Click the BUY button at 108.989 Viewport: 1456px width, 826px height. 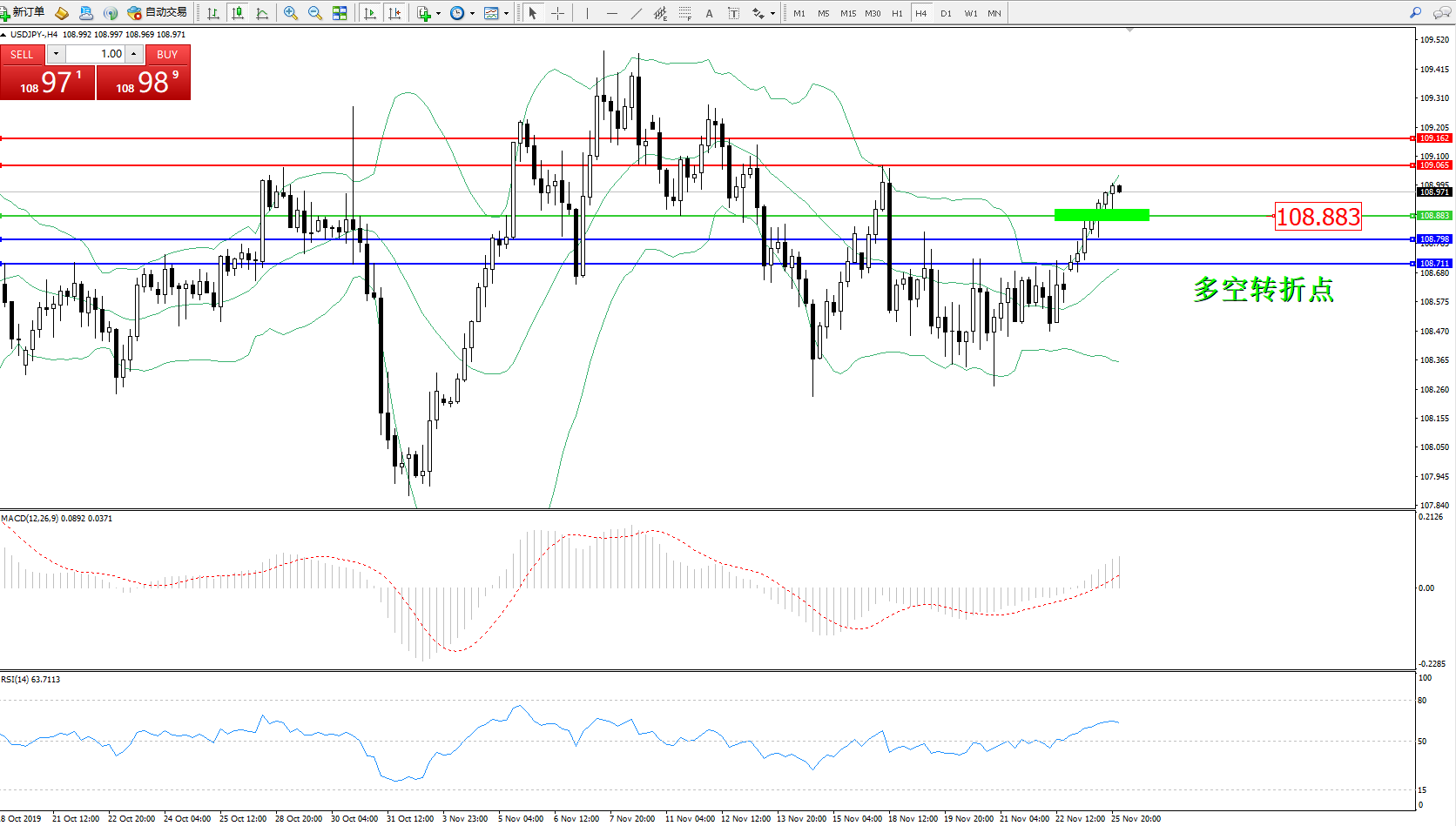(x=144, y=82)
